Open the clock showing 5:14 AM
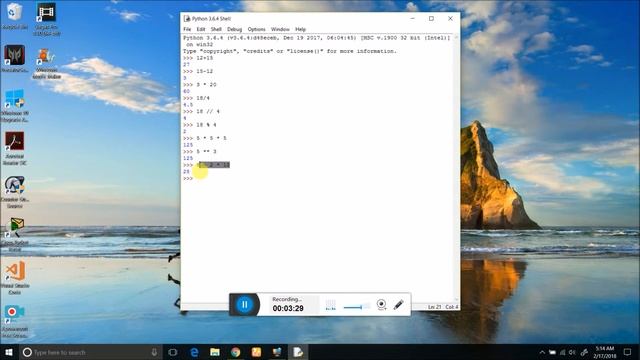This screenshot has height=360, width=640. (x=604, y=352)
